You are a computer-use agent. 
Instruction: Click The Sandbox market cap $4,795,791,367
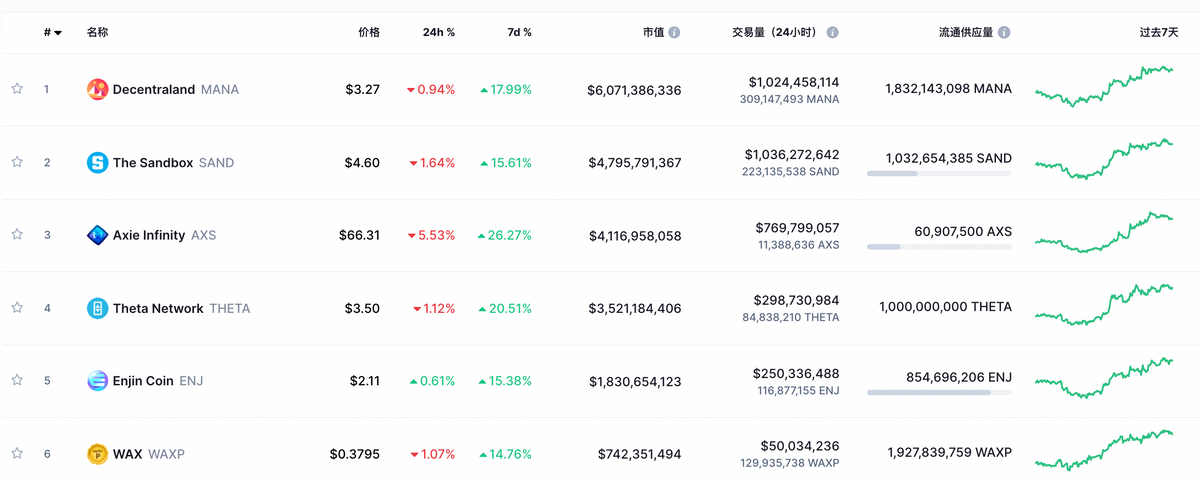(635, 163)
